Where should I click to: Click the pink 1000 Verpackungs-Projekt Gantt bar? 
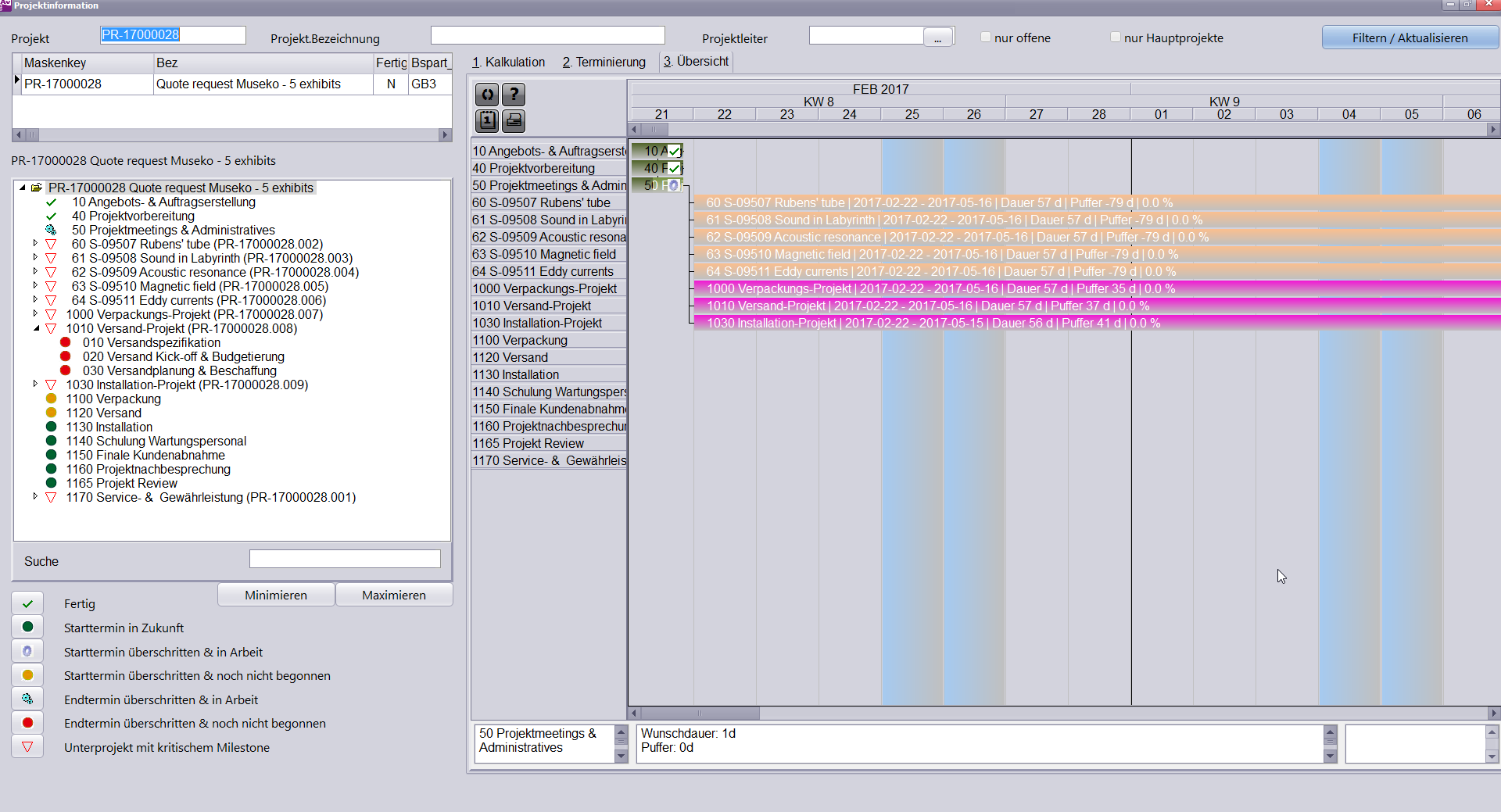pyautogui.click(x=938, y=289)
